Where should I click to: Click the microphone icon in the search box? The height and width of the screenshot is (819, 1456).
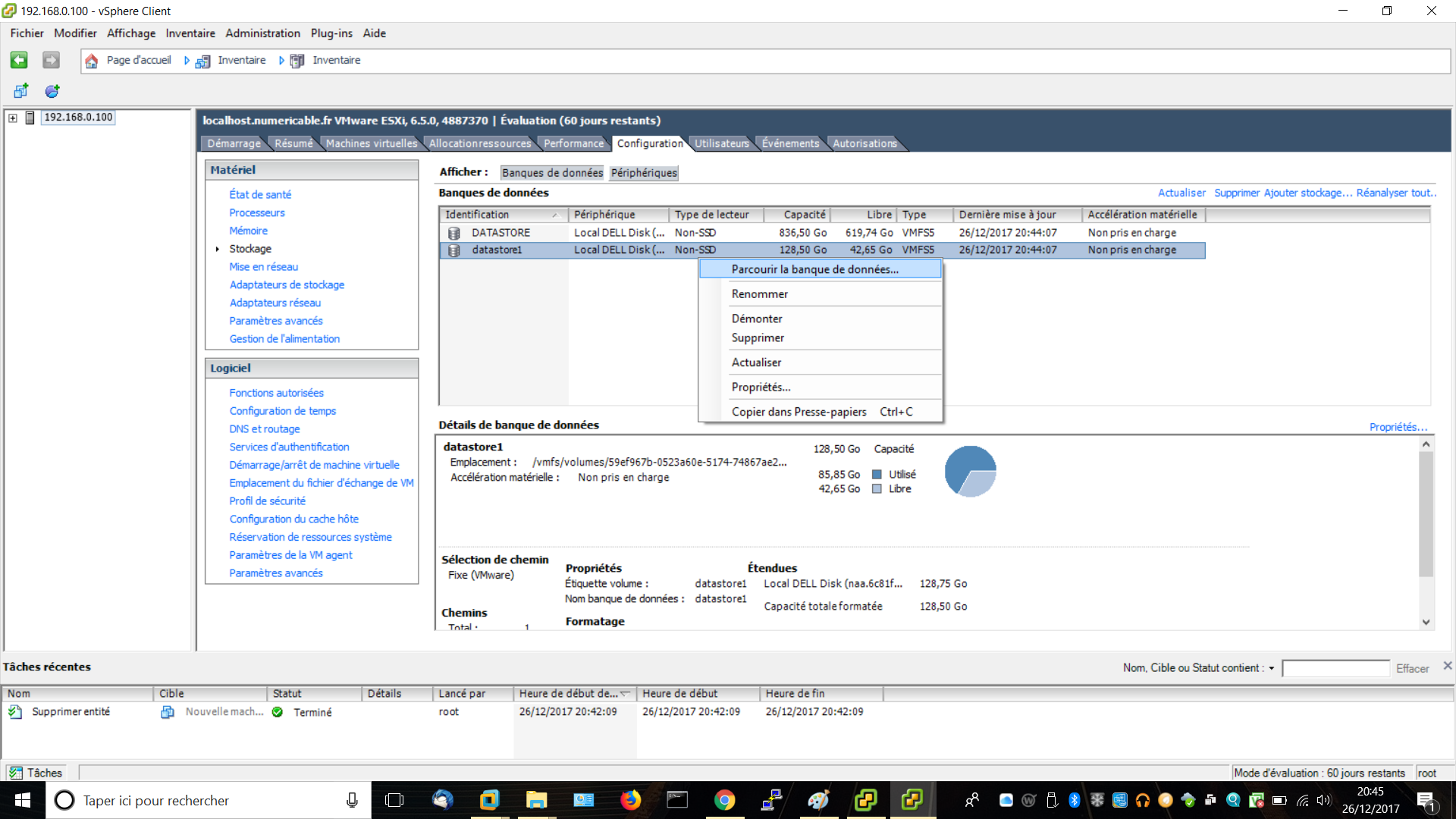pyautogui.click(x=352, y=800)
